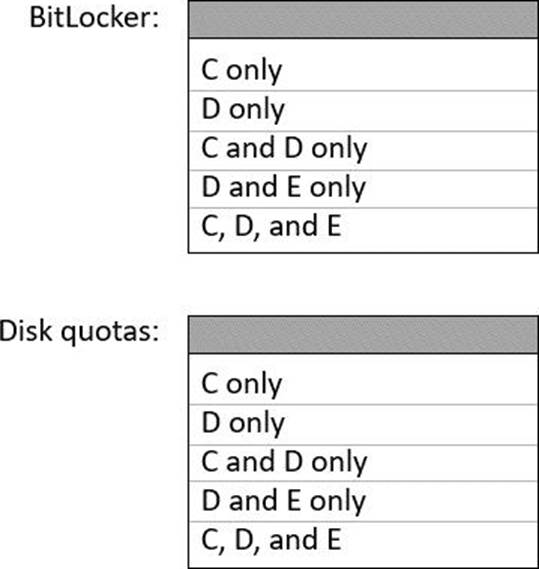The width and height of the screenshot is (539, 569).
Task: Click the 'BitLocker:' label text
Action: pyautogui.click(x=94, y=17)
